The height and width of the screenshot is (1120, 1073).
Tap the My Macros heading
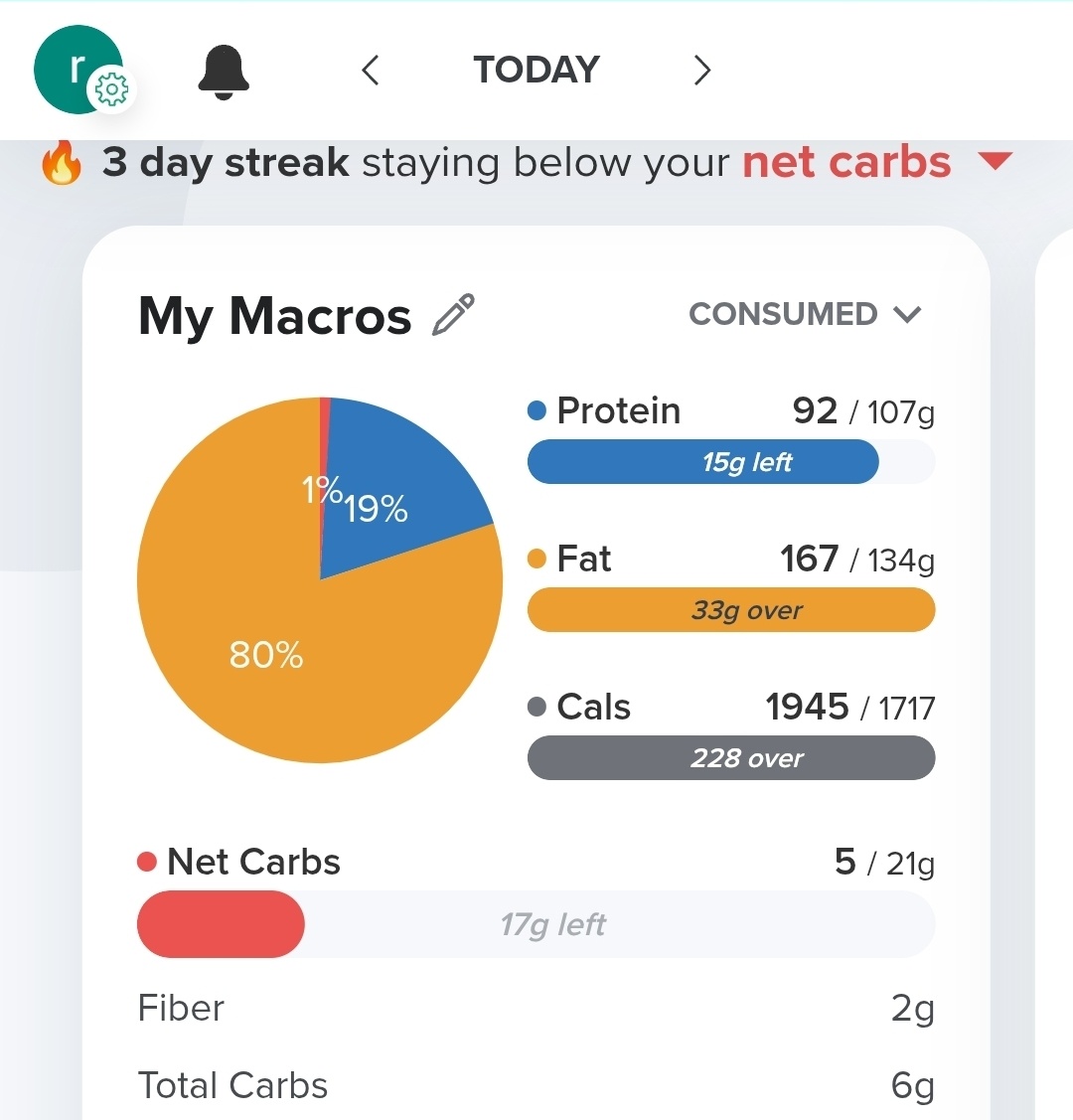pos(275,316)
